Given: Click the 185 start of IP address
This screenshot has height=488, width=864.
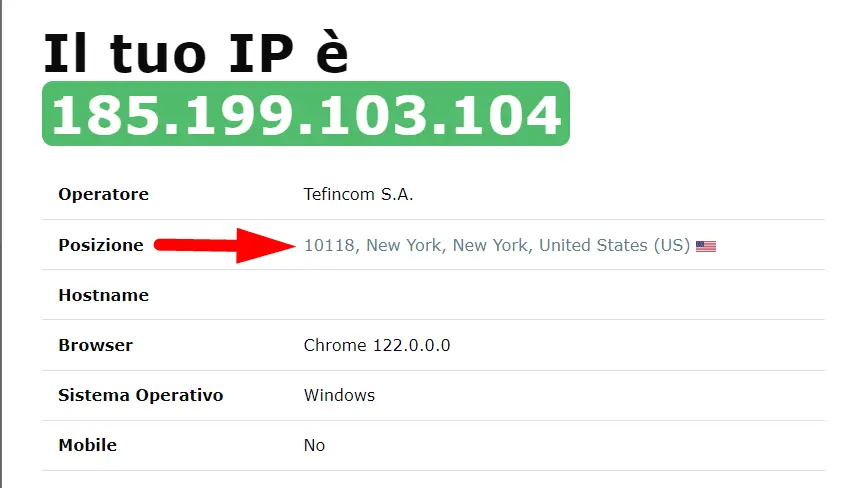Looking at the screenshot, I should [x=107, y=115].
